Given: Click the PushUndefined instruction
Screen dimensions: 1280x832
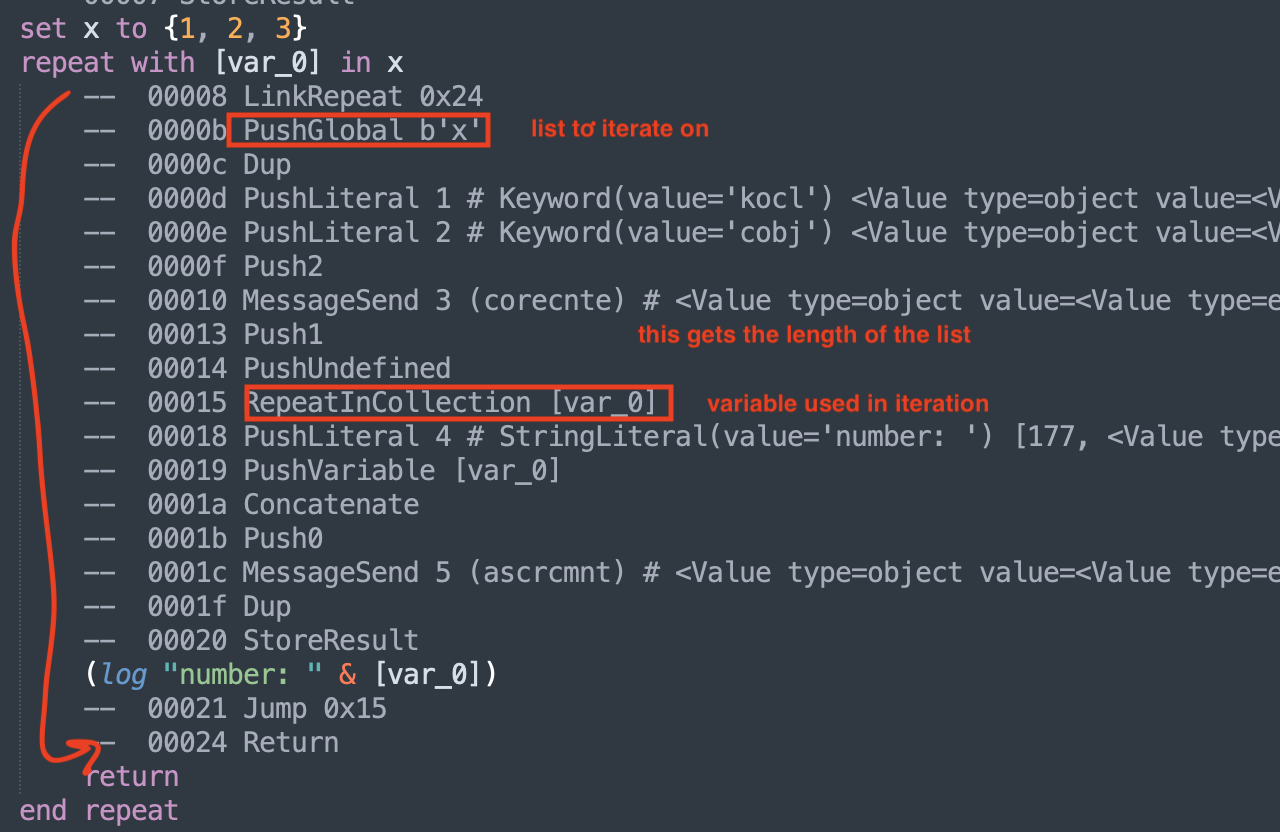Looking at the screenshot, I should click(347, 368).
